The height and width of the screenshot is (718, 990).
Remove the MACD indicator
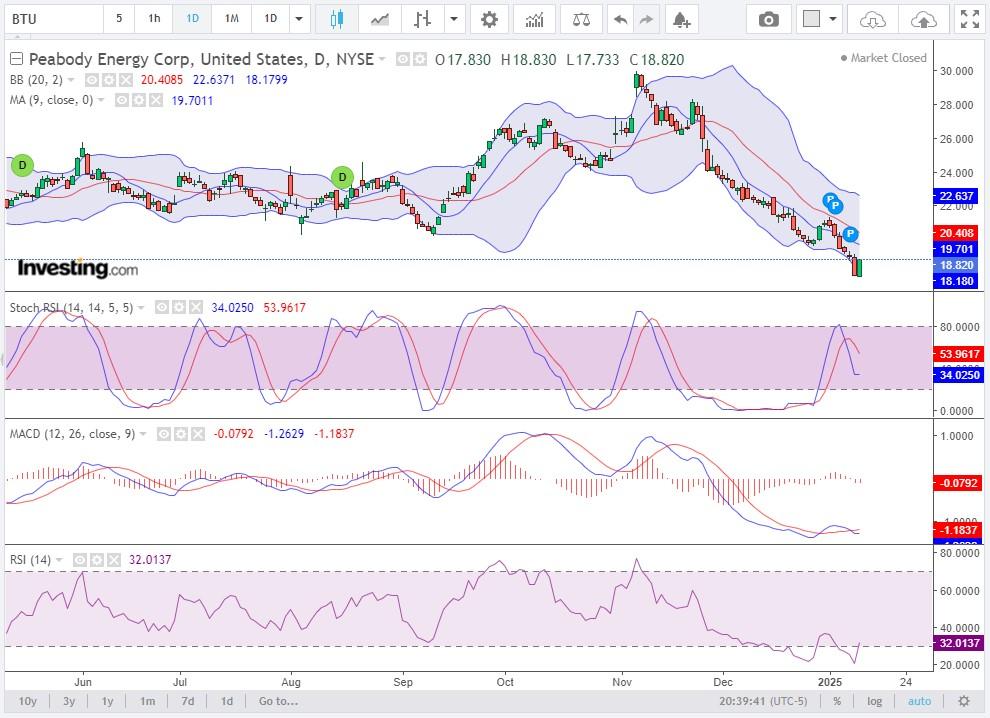(x=198, y=434)
